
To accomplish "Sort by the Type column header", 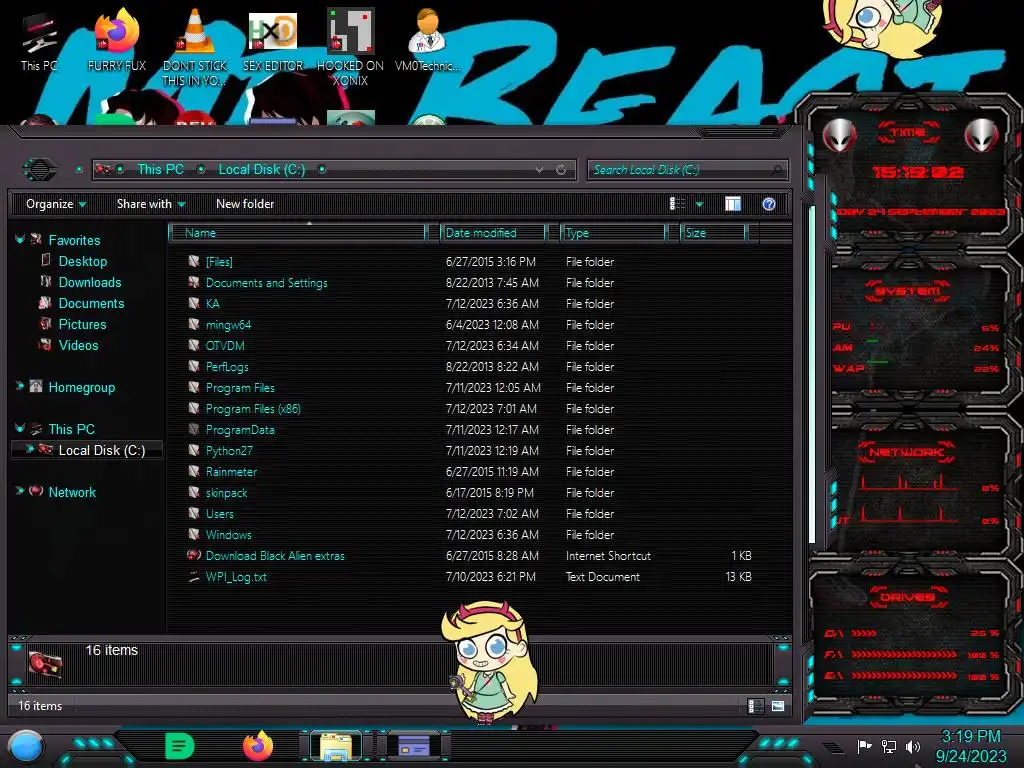I will click(x=613, y=233).
